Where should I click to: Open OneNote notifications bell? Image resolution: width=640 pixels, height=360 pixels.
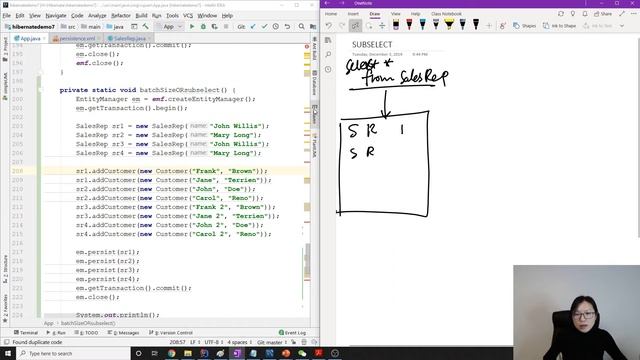[585, 14]
